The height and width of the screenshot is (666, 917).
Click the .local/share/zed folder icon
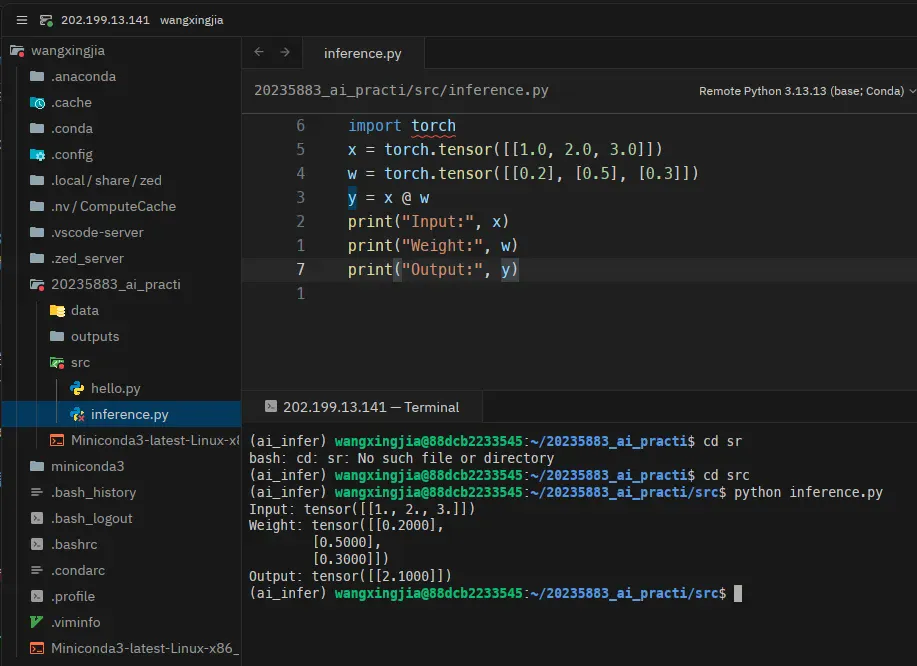pyautogui.click(x=37, y=180)
